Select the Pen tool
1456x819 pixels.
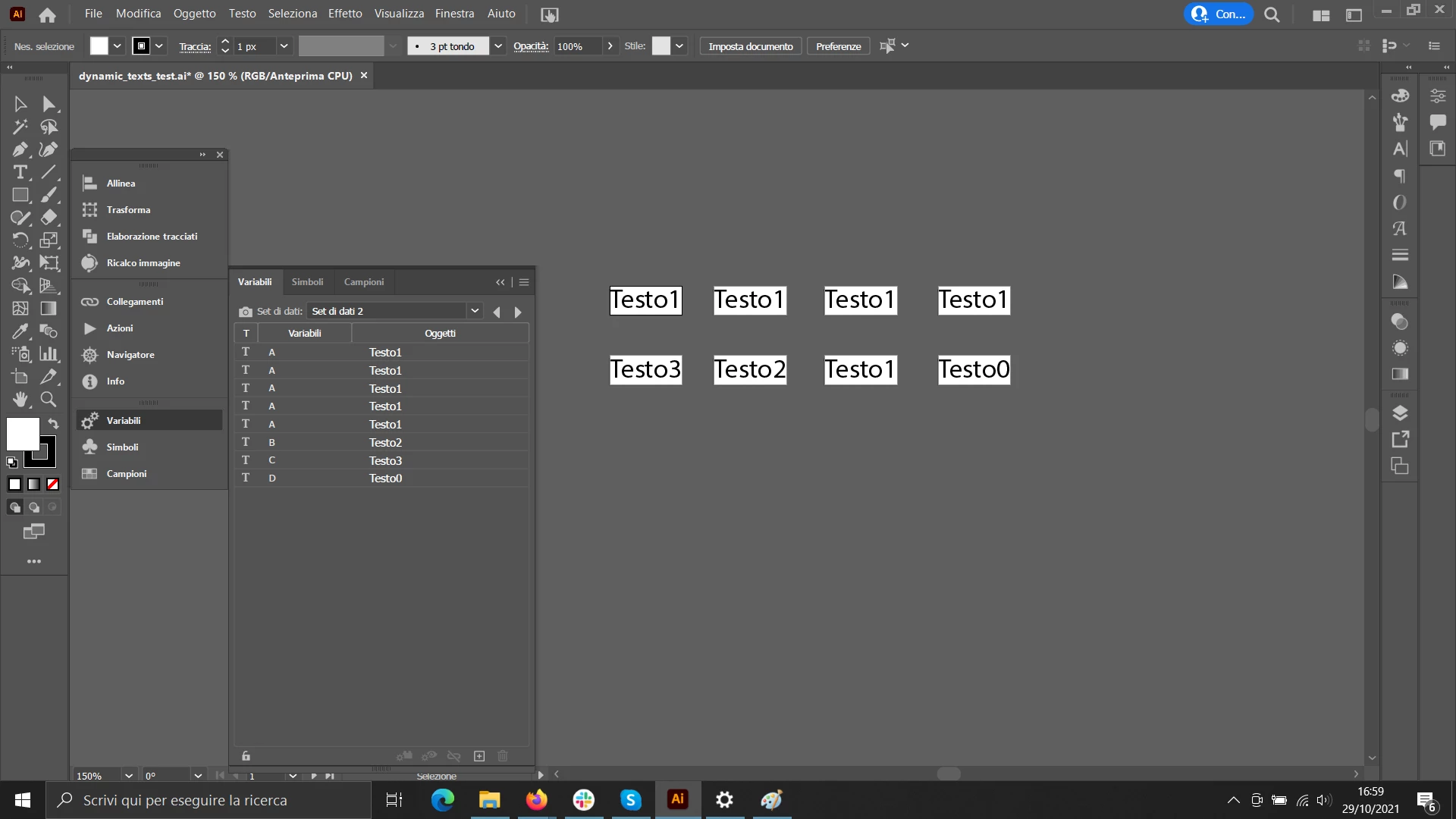tap(20, 149)
